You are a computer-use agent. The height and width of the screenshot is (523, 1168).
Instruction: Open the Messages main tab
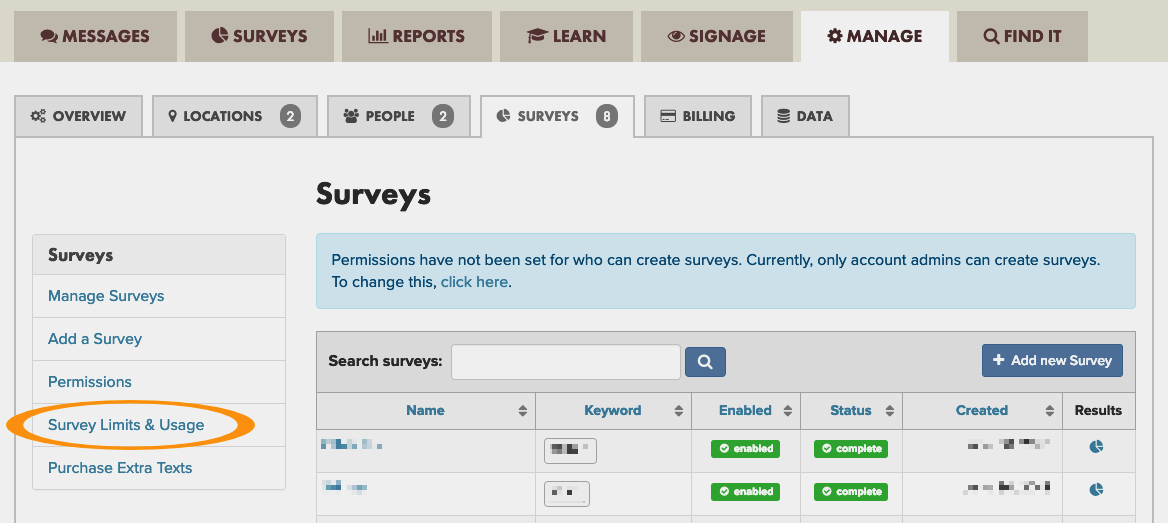tap(95, 36)
